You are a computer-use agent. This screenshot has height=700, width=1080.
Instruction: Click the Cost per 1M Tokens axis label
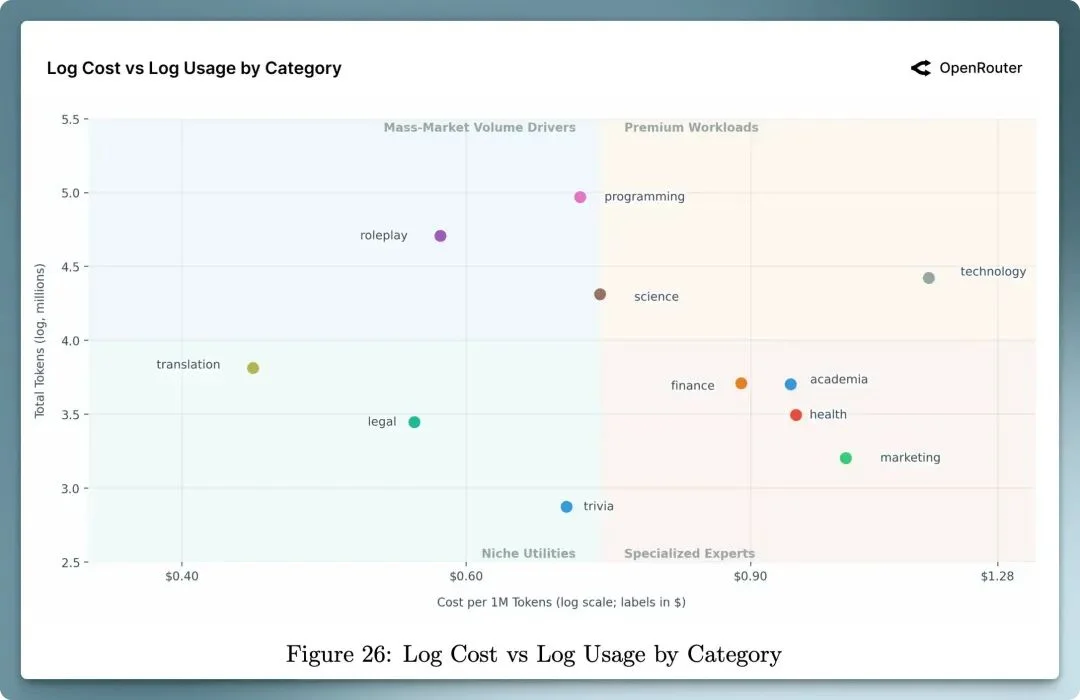coord(561,602)
